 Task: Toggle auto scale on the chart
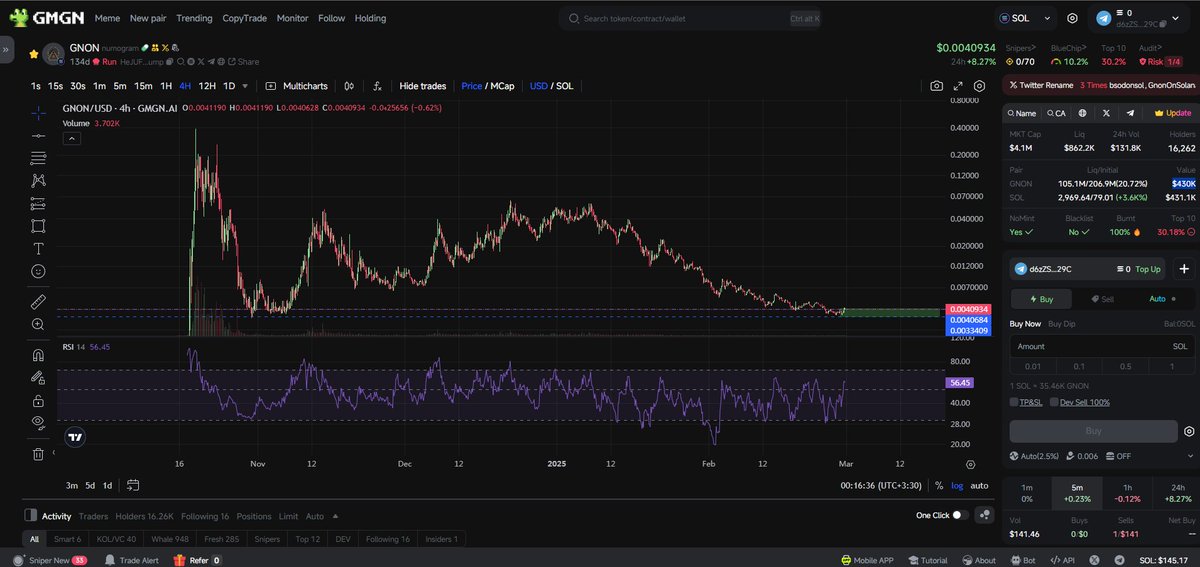(x=979, y=485)
